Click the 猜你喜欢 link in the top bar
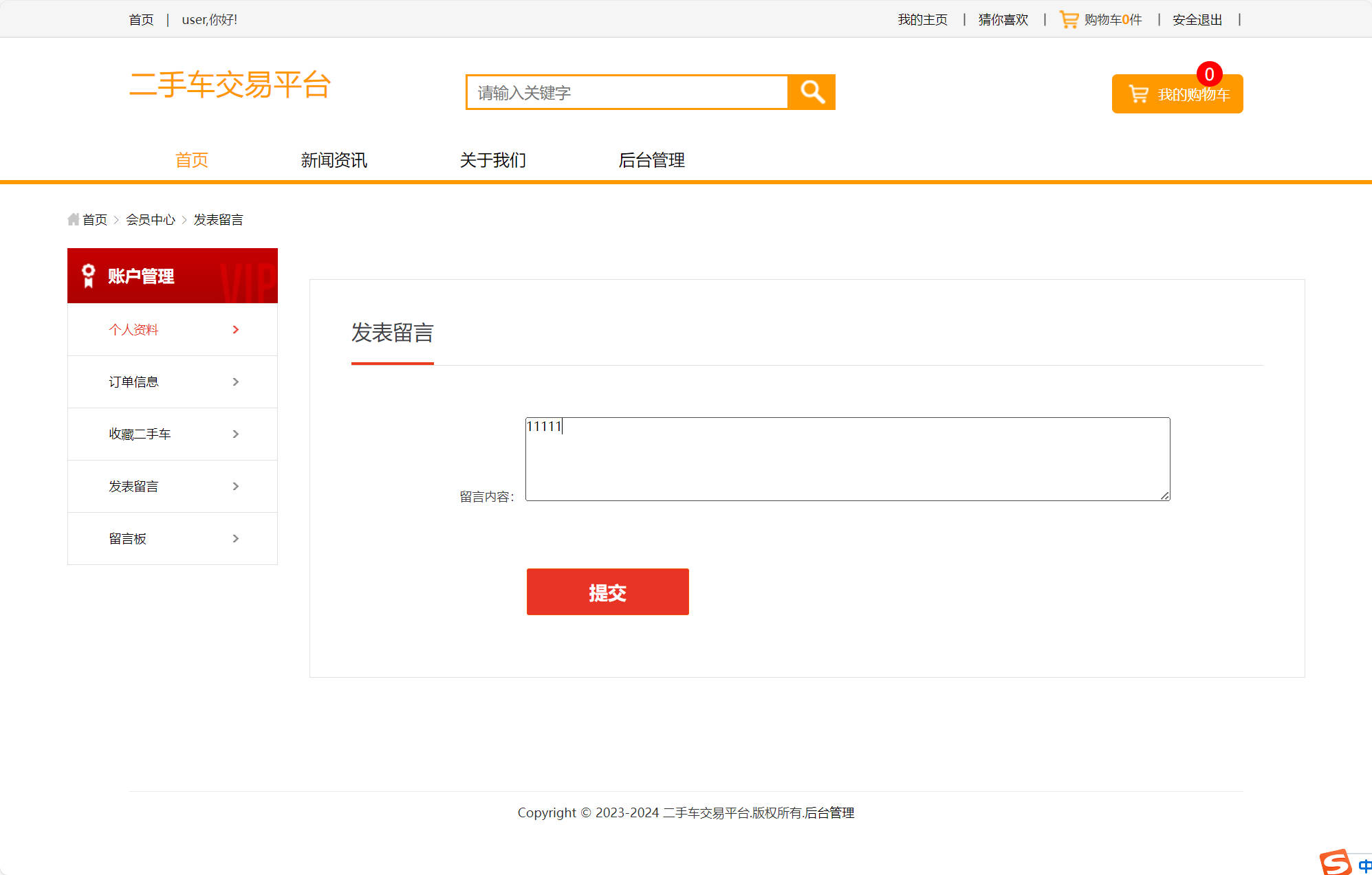1372x875 pixels. click(x=1002, y=19)
